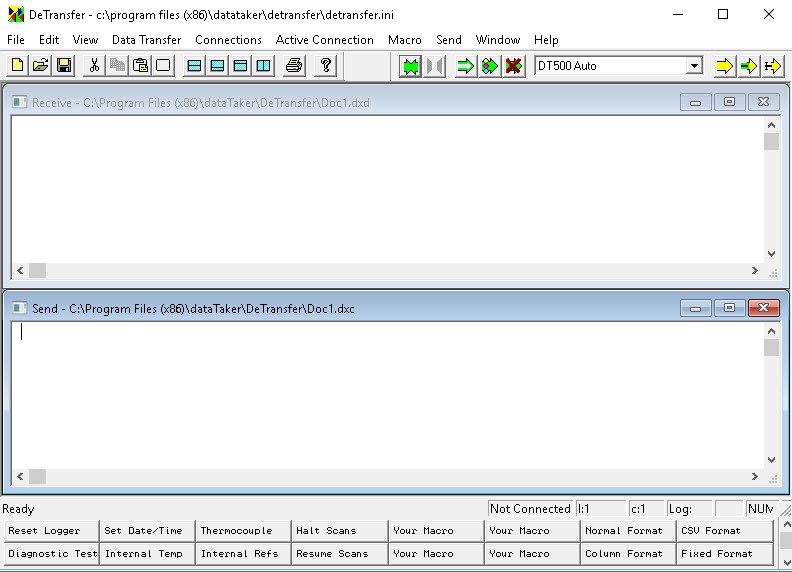Expand the DT500 Auto connection dropdown
Image resolution: width=792 pixels, height=572 pixels.
[x=695, y=66]
